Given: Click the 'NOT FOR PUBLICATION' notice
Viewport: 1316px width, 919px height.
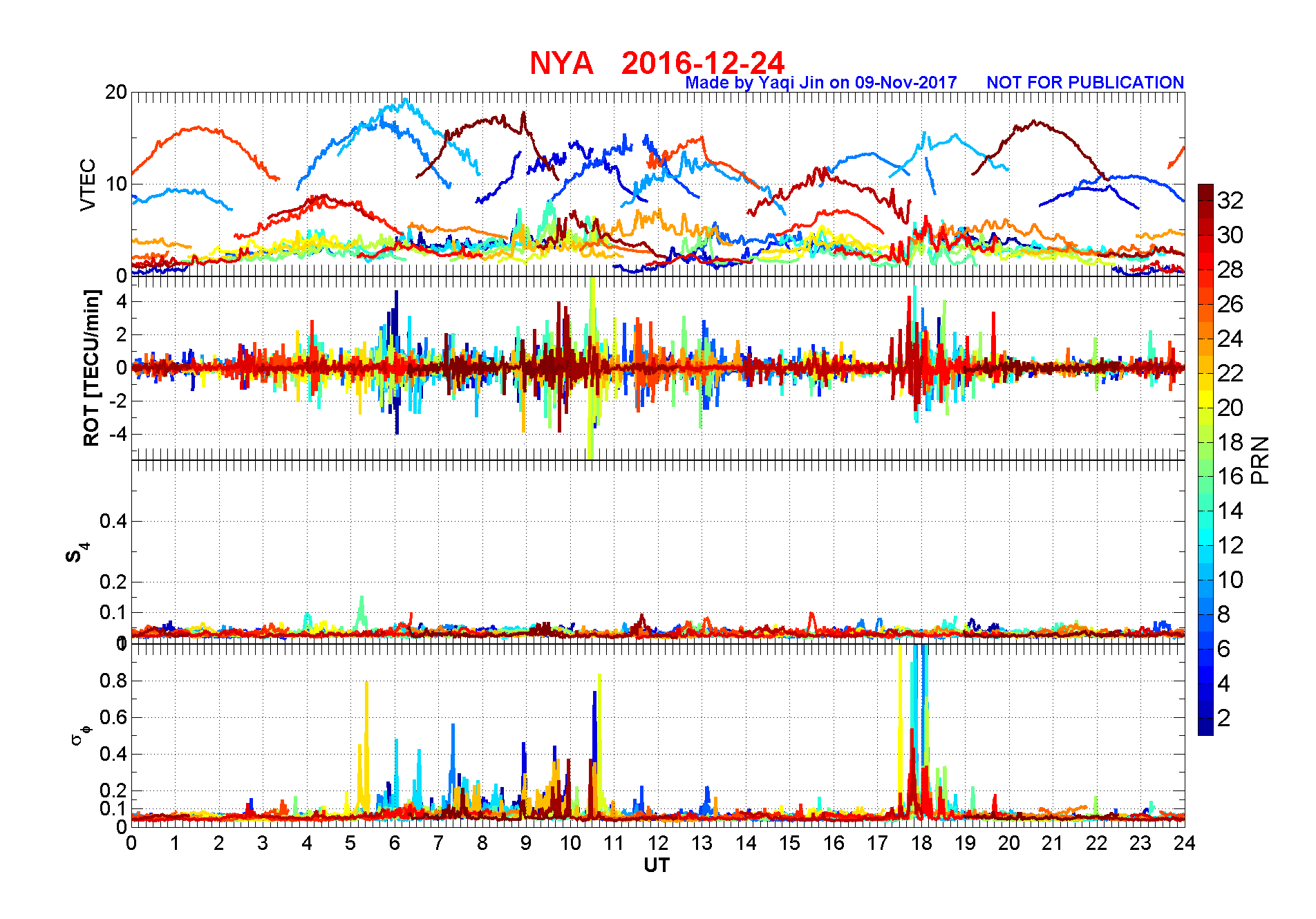Looking at the screenshot, I should pos(1085,82).
